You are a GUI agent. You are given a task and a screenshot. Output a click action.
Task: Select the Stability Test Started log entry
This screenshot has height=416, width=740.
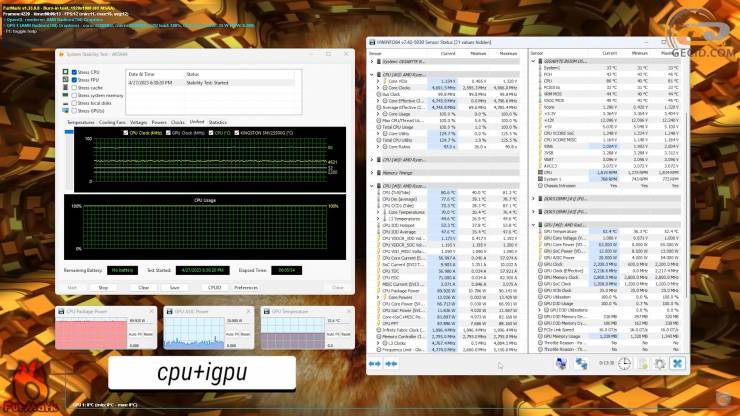(x=210, y=83)
